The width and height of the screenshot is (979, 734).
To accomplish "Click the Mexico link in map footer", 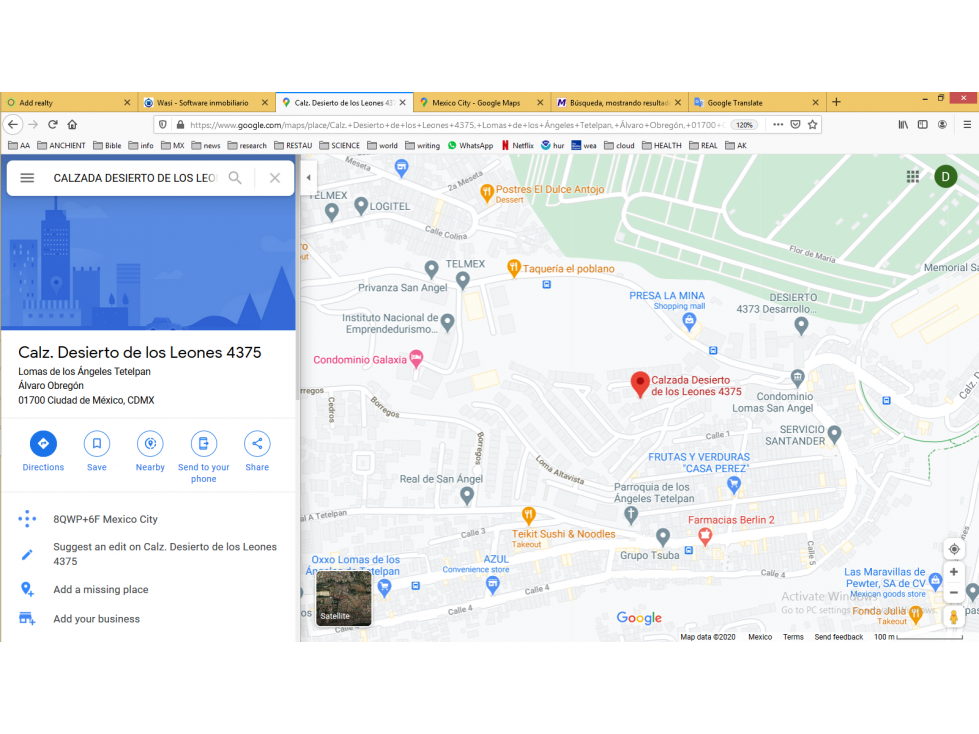I will coord(760,637).
